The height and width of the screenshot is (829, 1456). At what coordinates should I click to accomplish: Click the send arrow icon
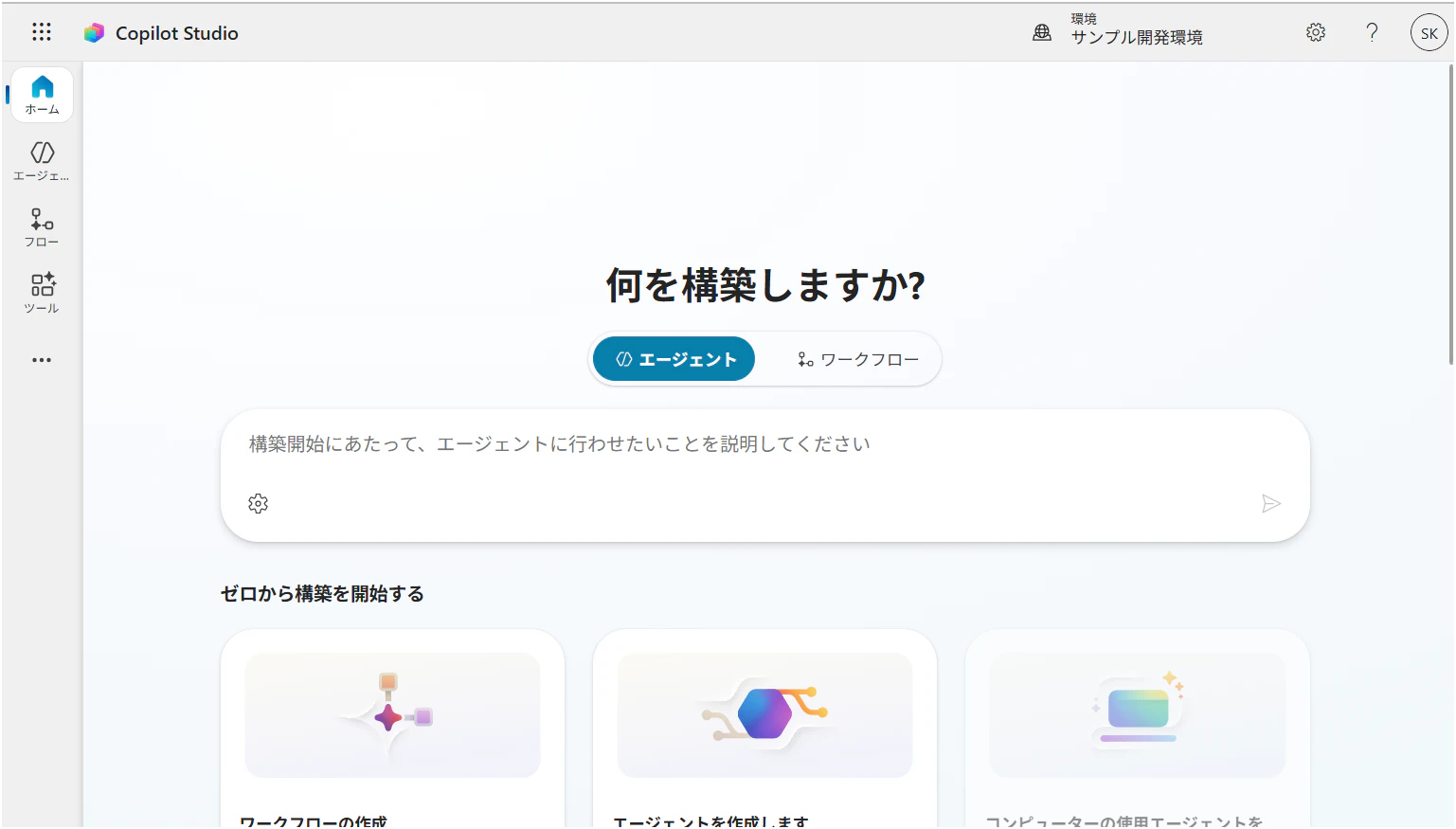click(1271, 504)
